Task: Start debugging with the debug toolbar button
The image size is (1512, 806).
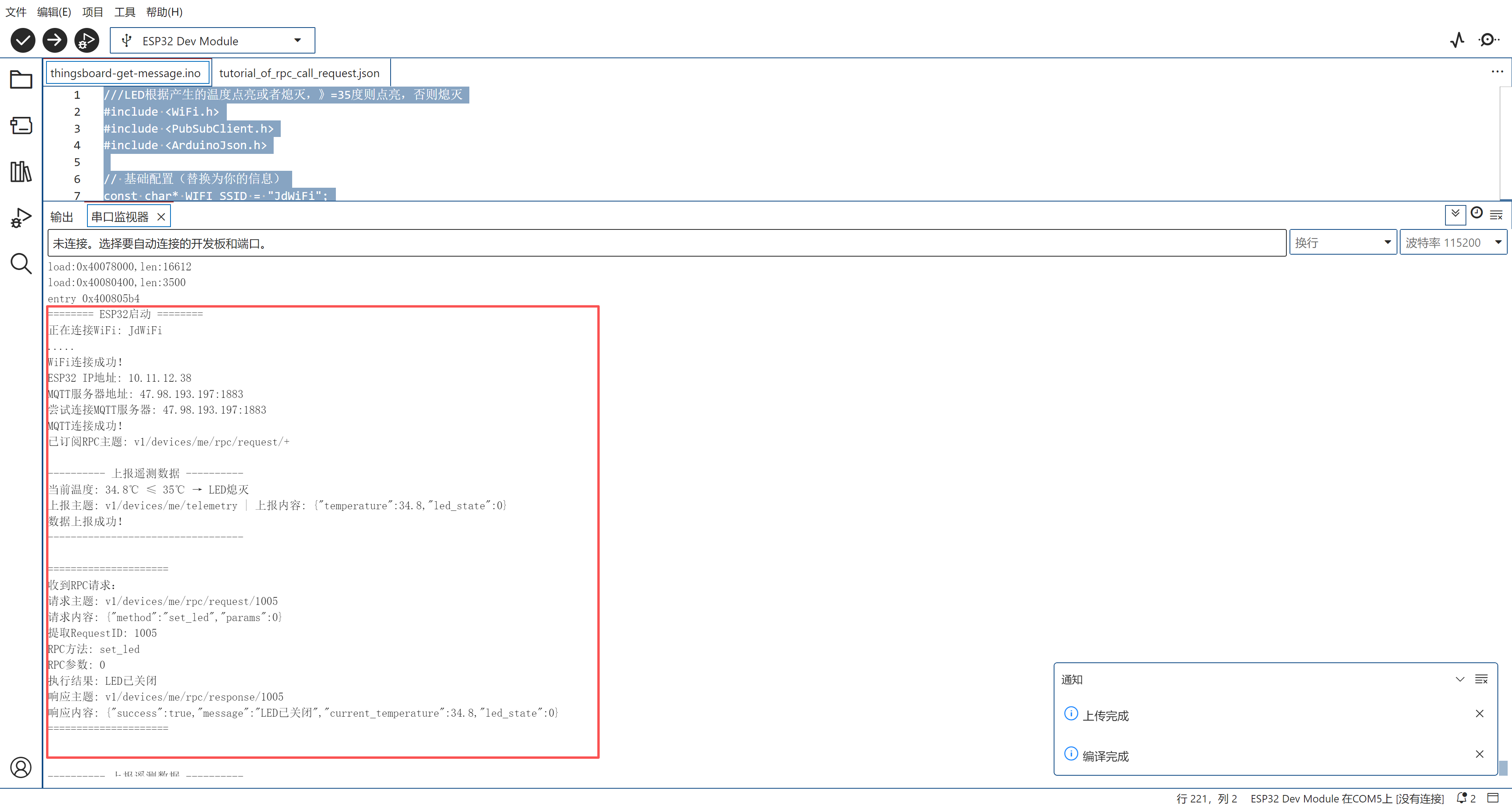Action: (86, 41)
